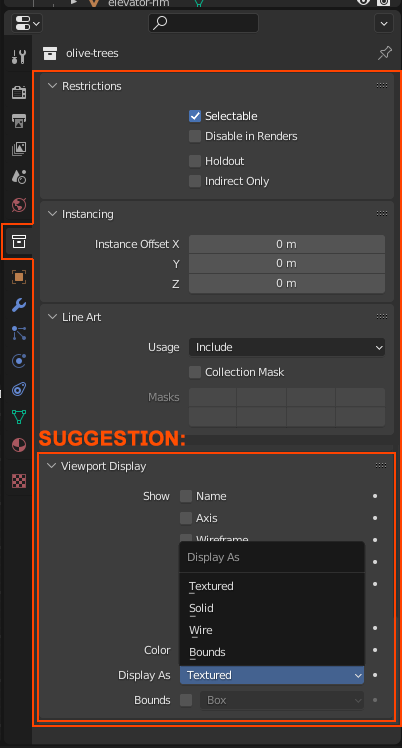Select the Collection properties tab icon
This screenshot has height=748, width=402.
[19, 241]
